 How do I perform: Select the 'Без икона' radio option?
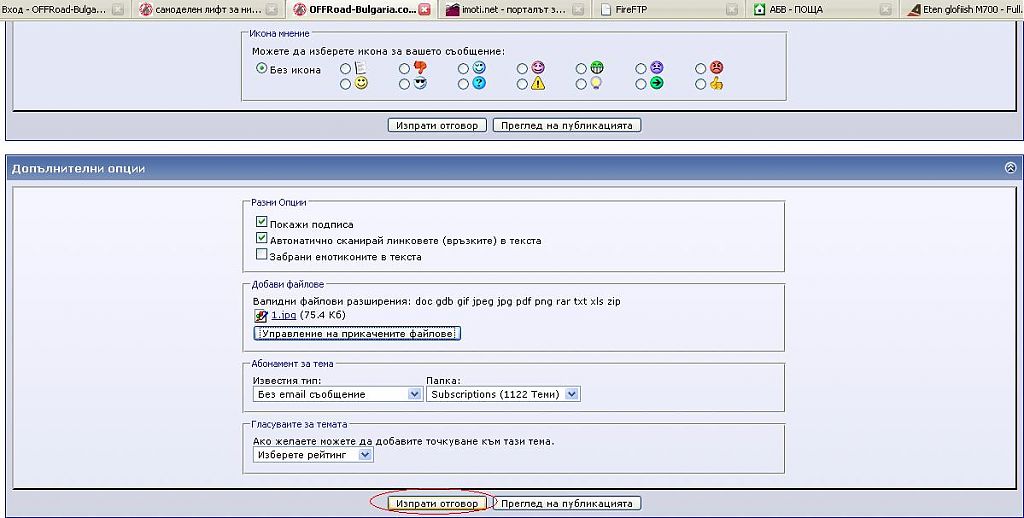(x=262, y=69)
